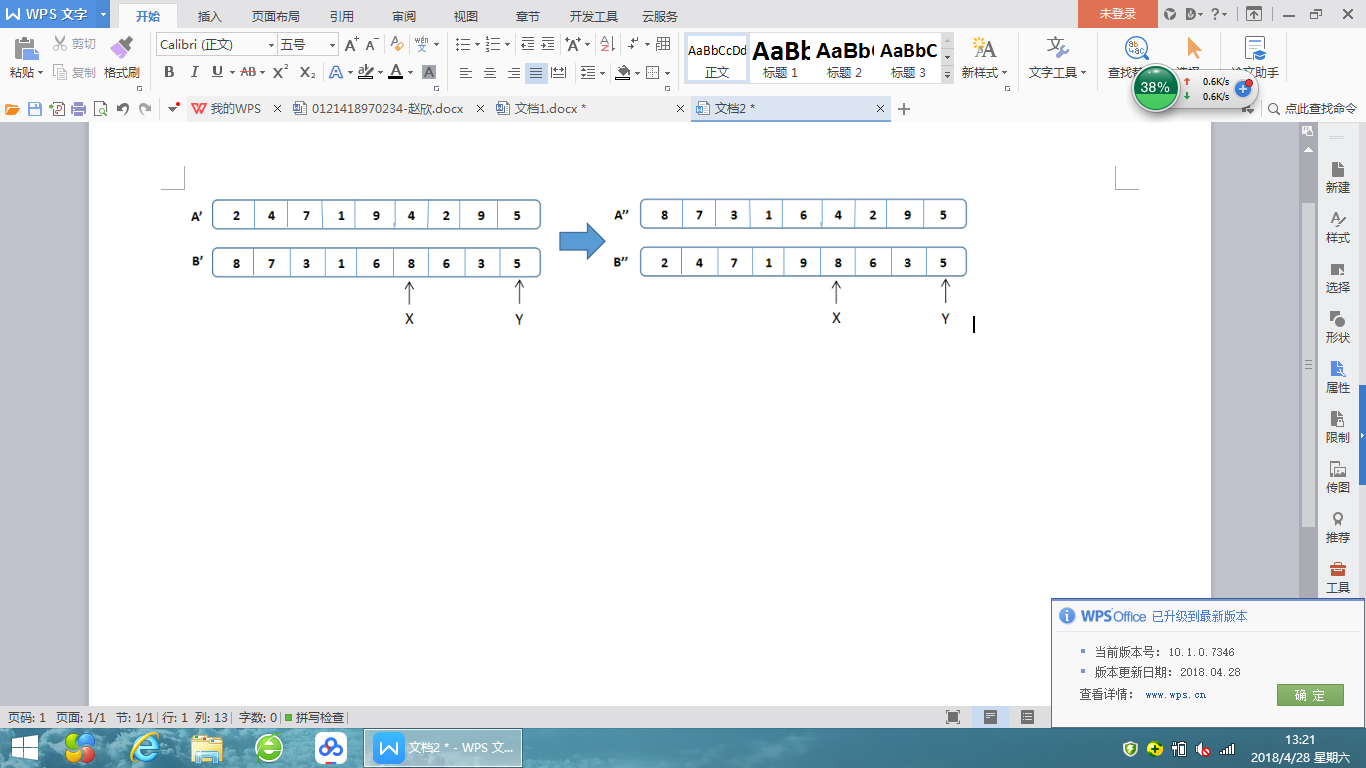Open Internet Explorer from taskbar
This screenshot has width=1366, height=768.
(x=147, y=748)
